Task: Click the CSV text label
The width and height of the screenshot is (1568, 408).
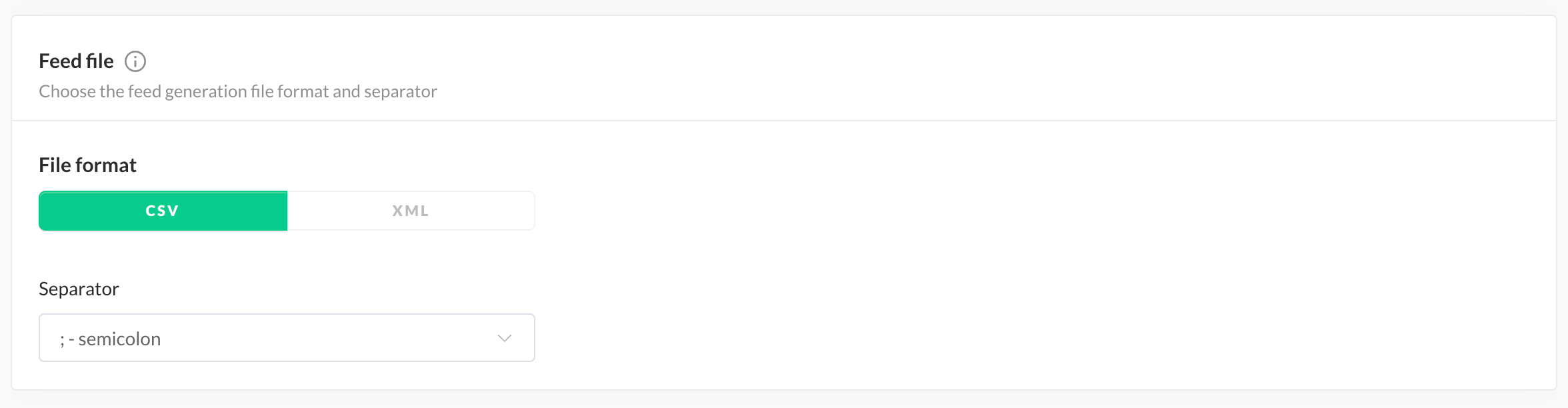Action: [x=163, y=211]
